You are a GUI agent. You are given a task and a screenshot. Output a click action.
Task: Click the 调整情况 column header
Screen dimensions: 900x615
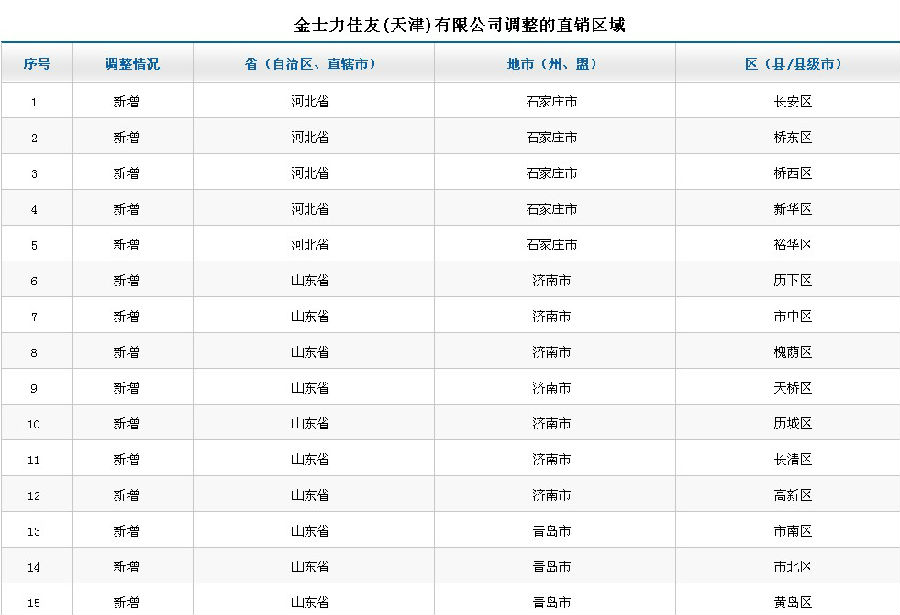(x=133, y=64)
